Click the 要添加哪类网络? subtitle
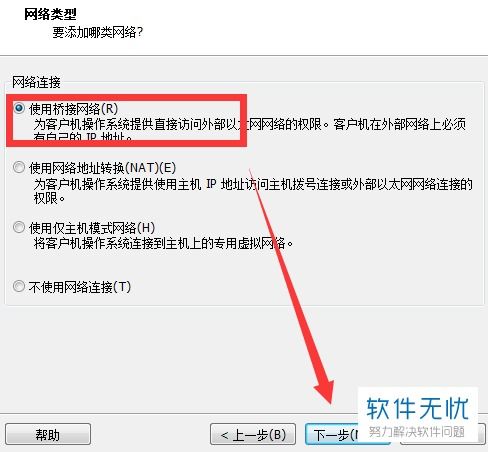Image resolution: width=488 pixels, height=452 pixels. tap(98, 32)
